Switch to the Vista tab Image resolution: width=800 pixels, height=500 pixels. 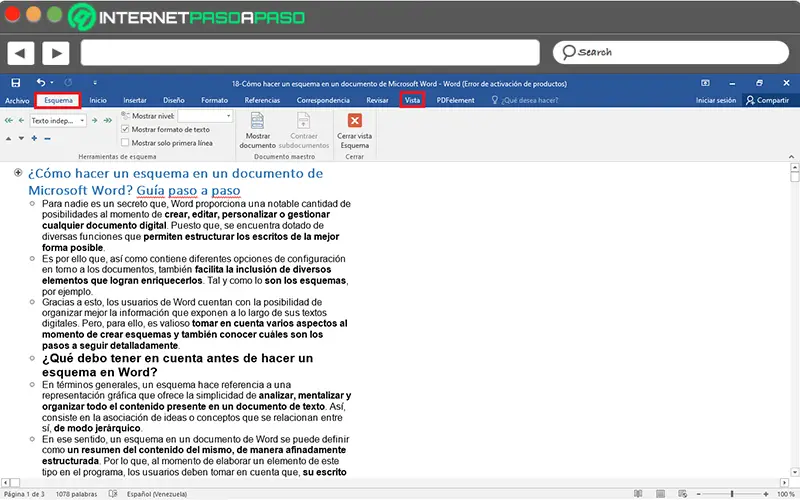click(x=412, y=101)
